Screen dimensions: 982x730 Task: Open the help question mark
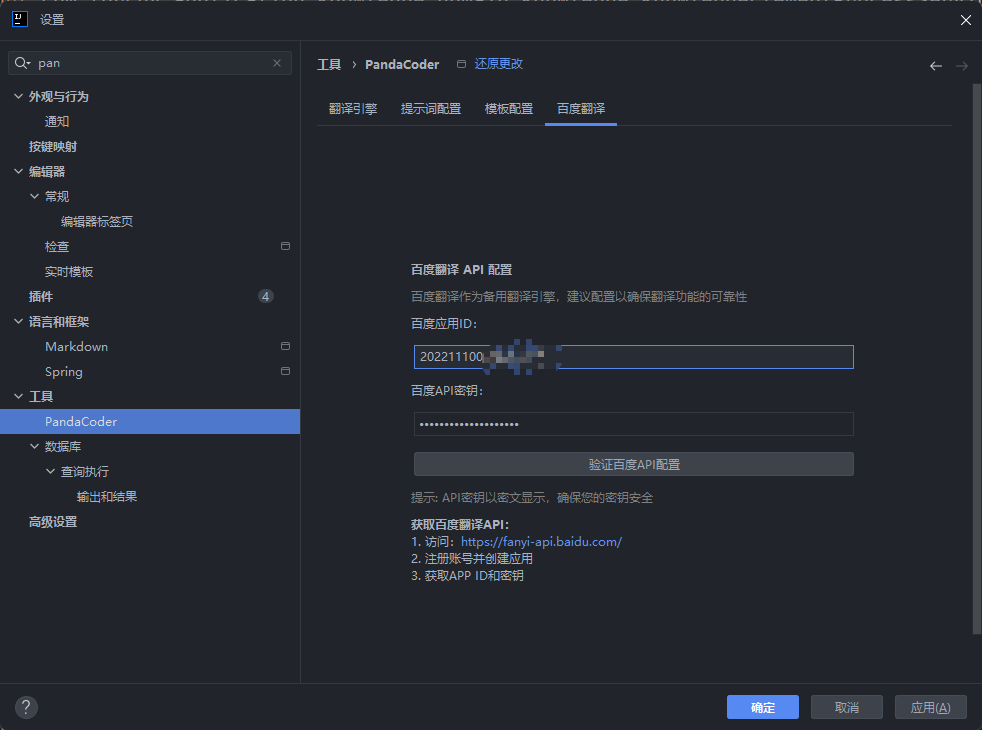[26, 707]
